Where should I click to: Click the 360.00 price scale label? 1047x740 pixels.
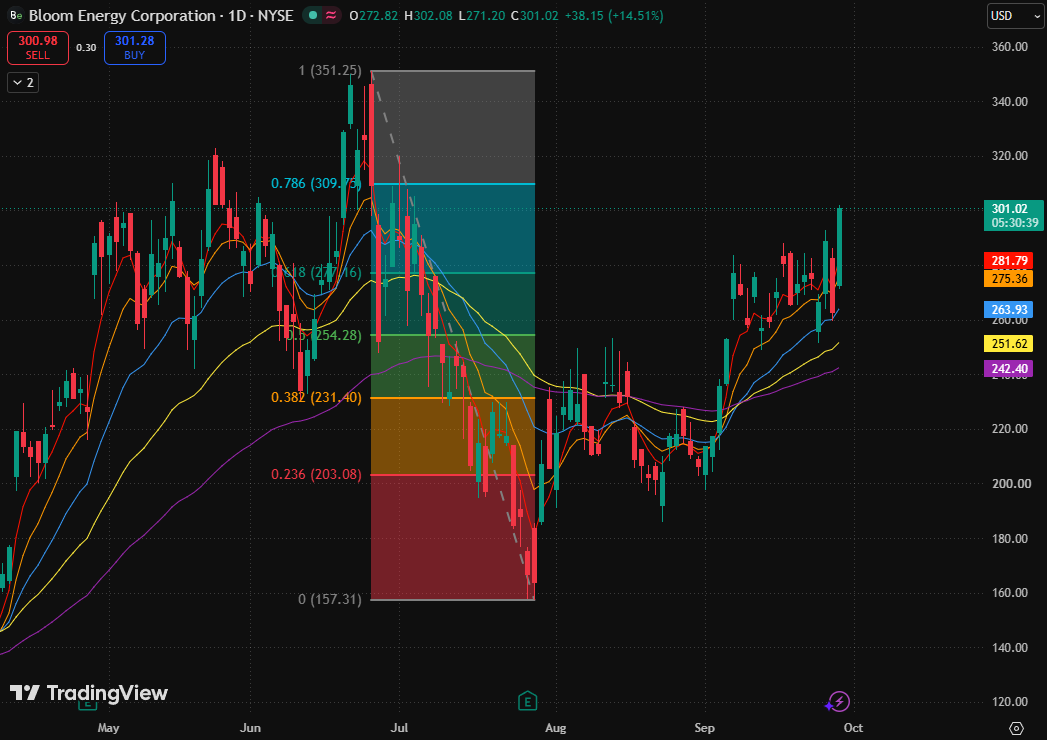pyautogui.click(x=1010, y=47)
